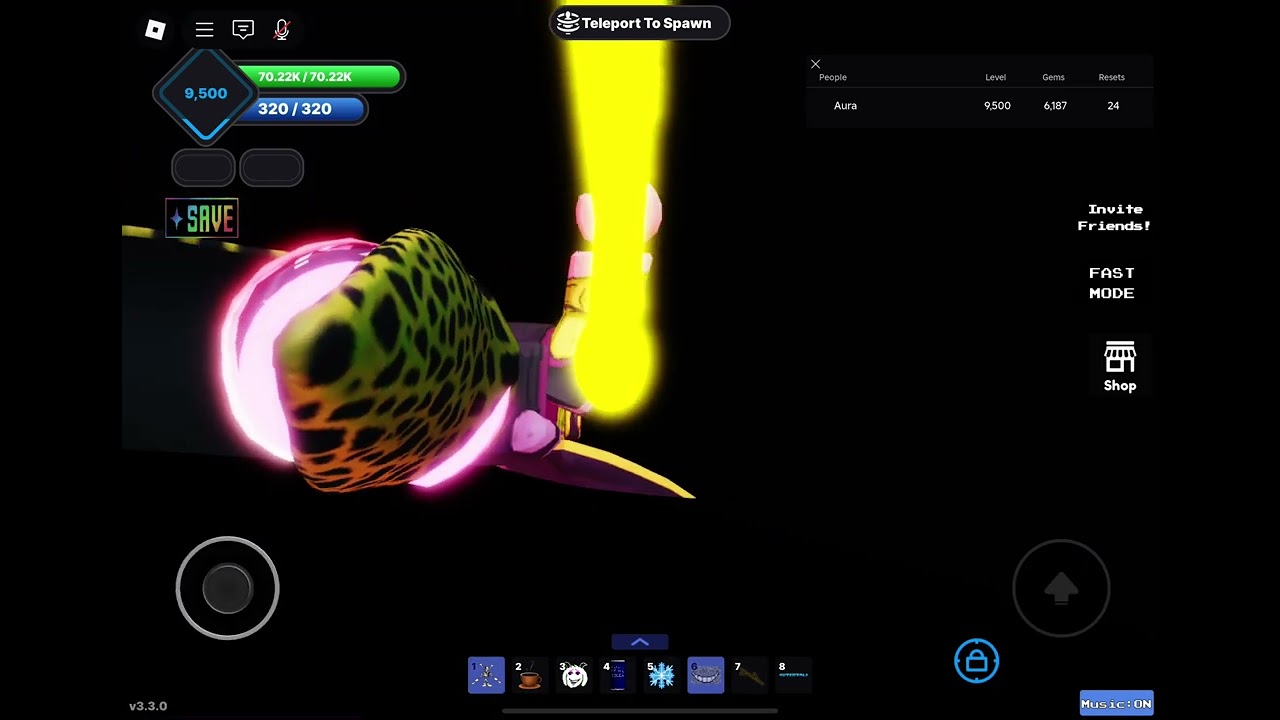1280x720 pixels.
Task: Select hotbar slot 4 blue can
Action: pos(618,675)
